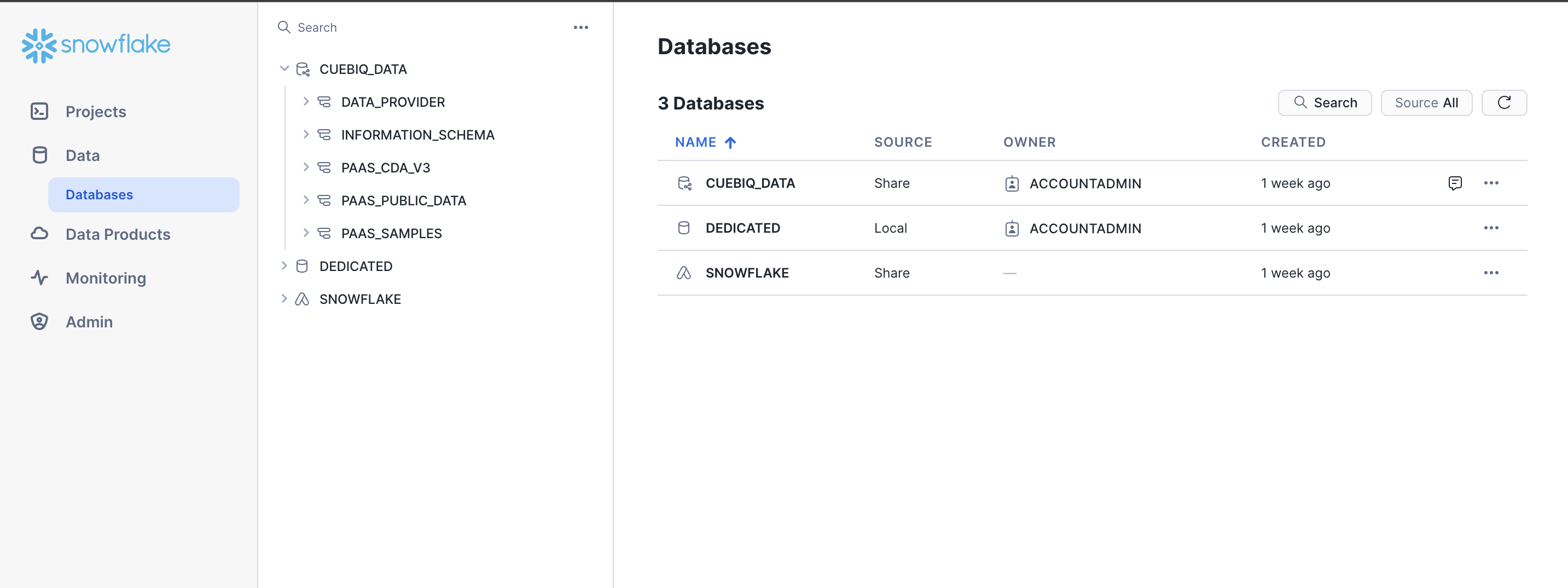Click the more options ellipsis in the search panel
The width and height of the screenshot is (1568, 588).
pyautogui.click(x=580, y=27)
